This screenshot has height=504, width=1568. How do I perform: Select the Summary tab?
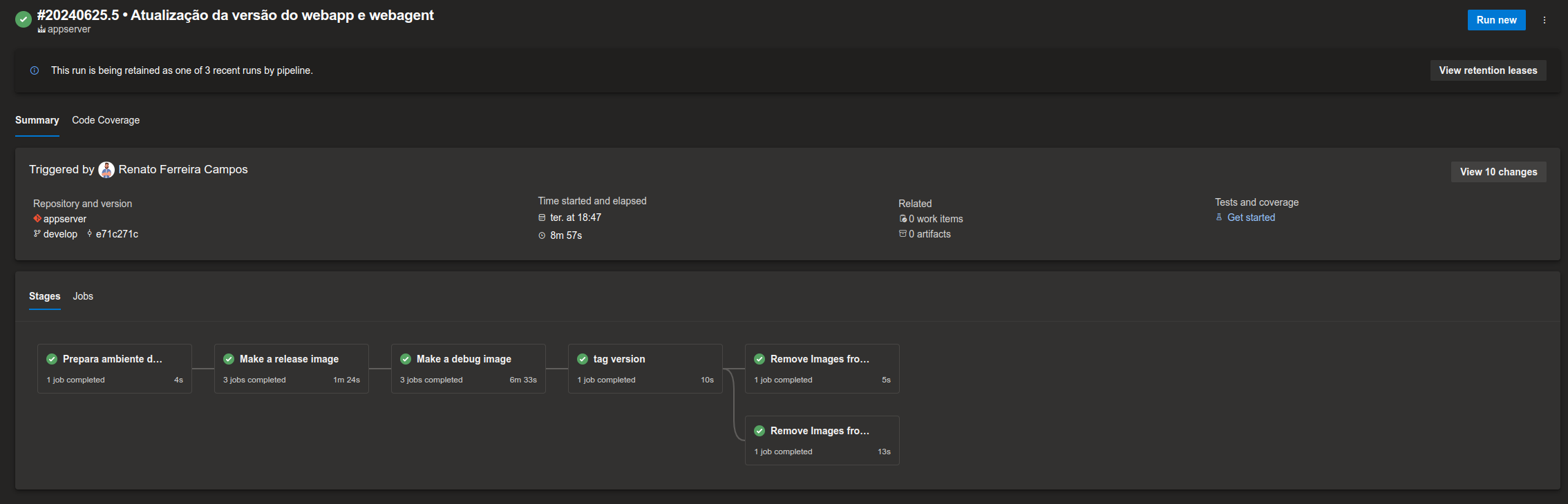(37, 120)
